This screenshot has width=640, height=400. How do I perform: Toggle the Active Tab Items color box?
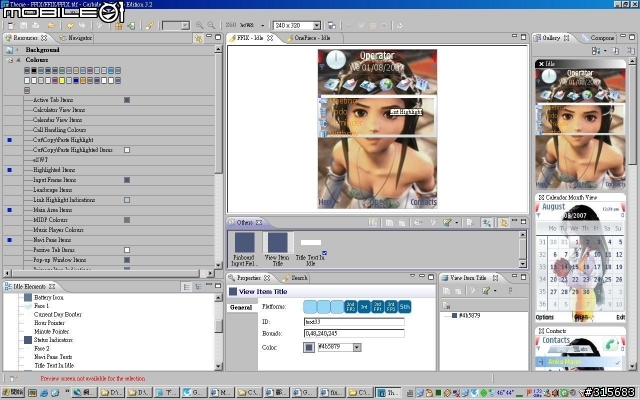click(x=127, y=100)
